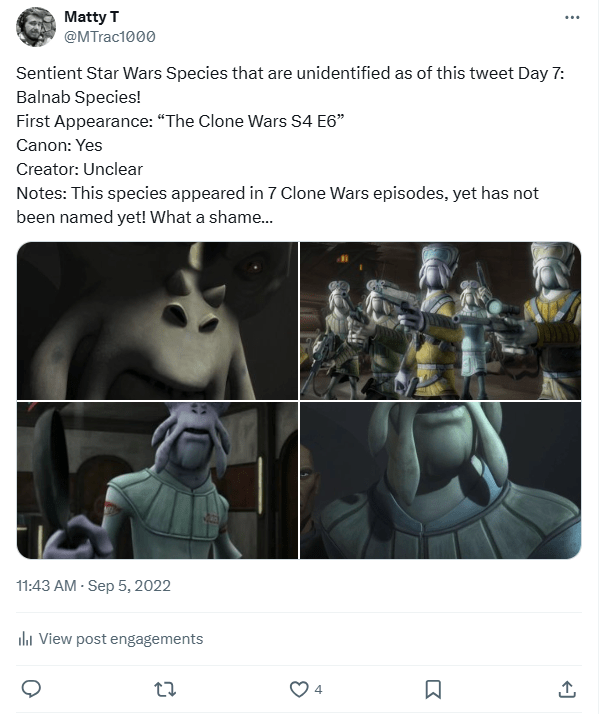Open View post engagements link
Image resolution: width=599 pixels, height=714 pixels.
(121, 639)
